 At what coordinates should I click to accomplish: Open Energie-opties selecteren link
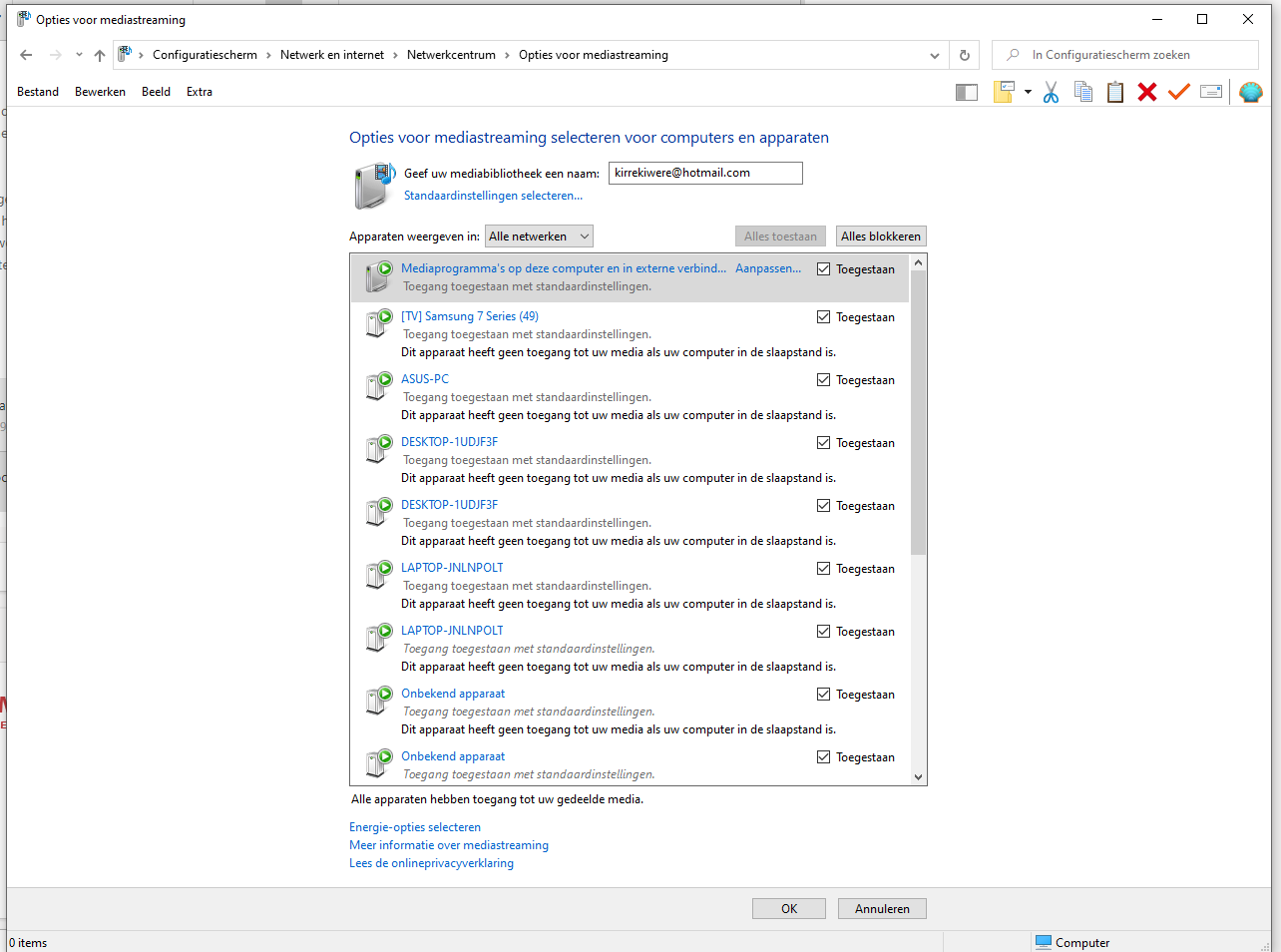click(x=415, y=827)
